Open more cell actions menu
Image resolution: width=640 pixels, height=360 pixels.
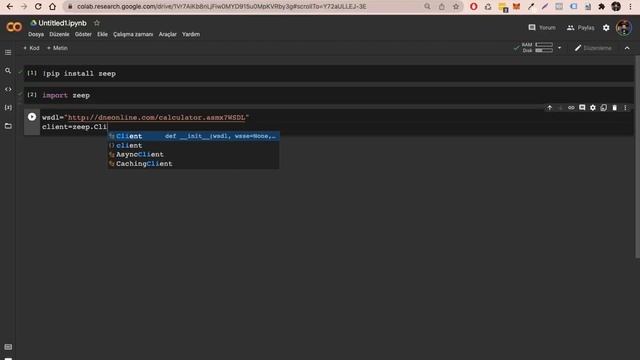(x=625, y=108)
